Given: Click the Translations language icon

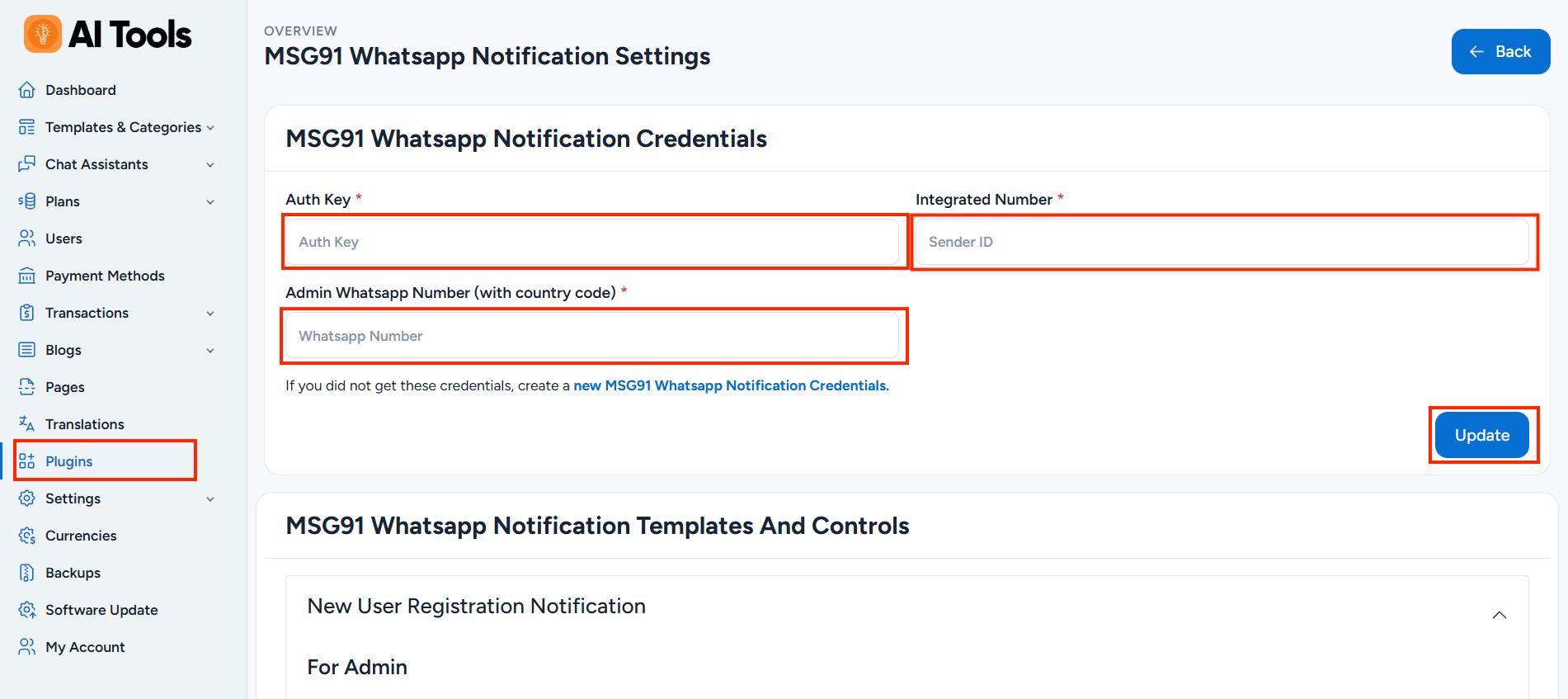Looking at the screenshot, I should [x=27, y=424].
